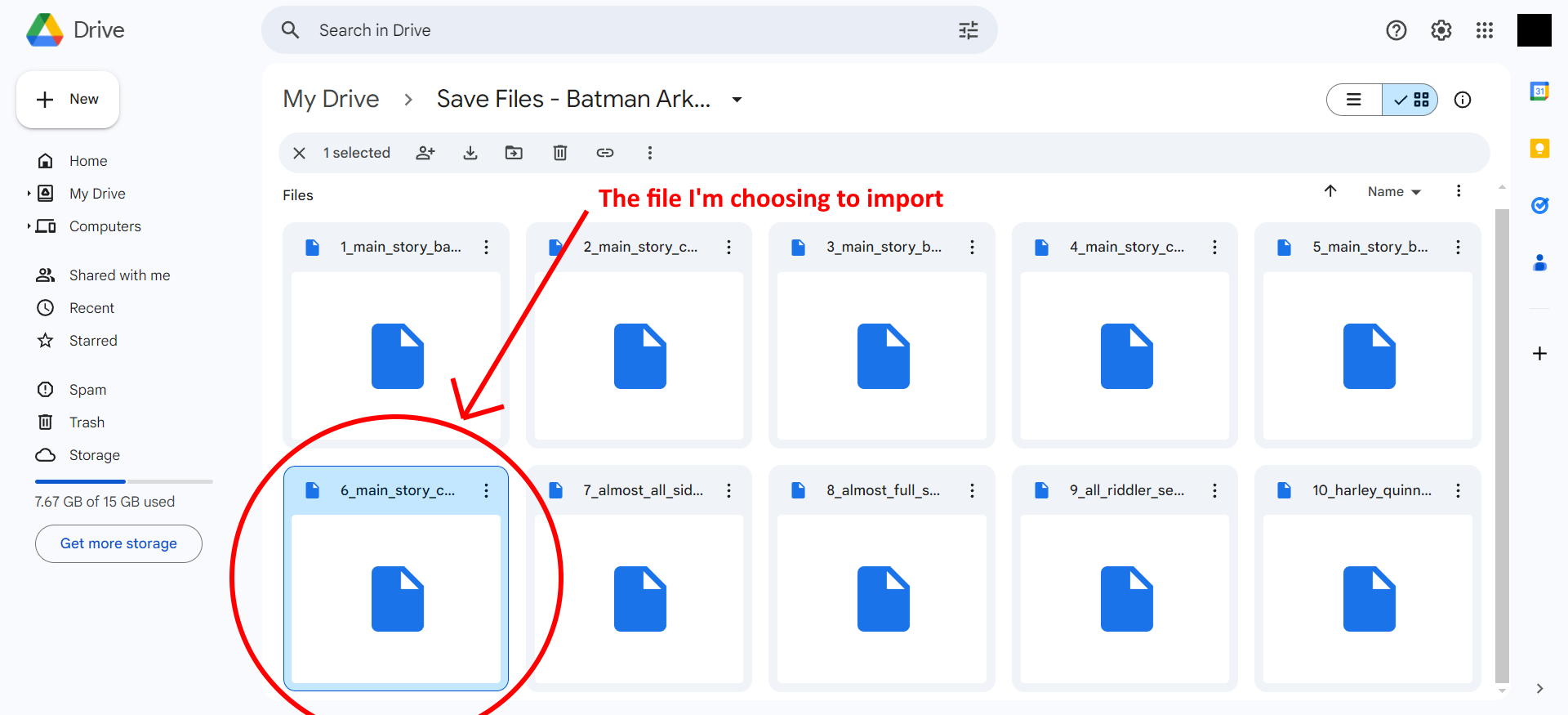Screen dimensions: 1568x715
Task: Click the storage usage progress bar
Action: pyautogui.click(x=123, y=481)
